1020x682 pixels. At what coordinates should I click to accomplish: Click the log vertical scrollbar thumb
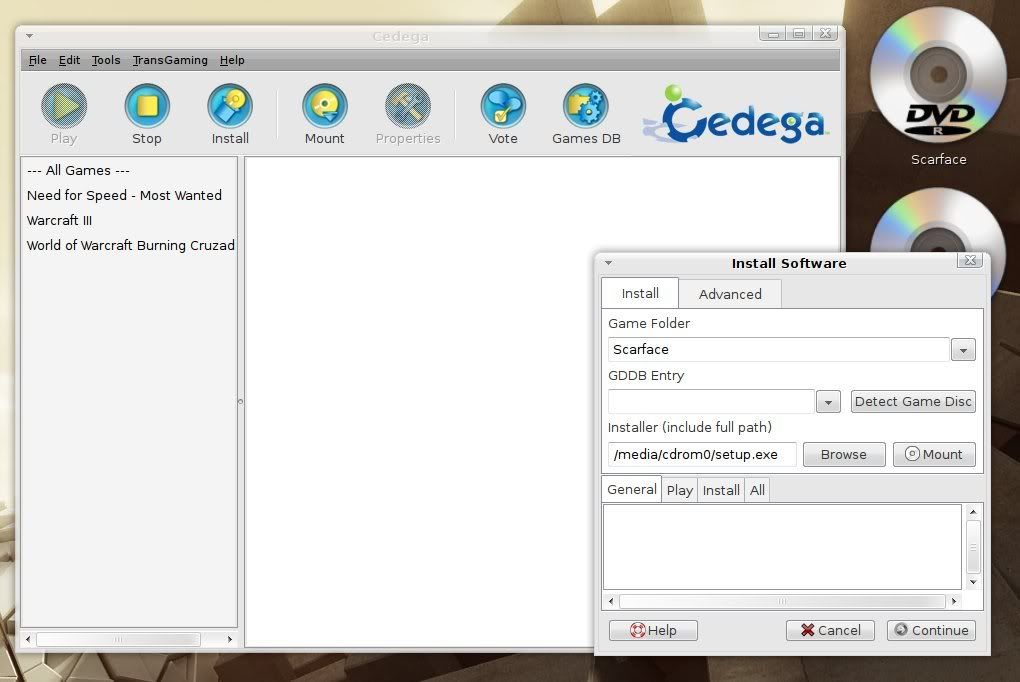973,547
